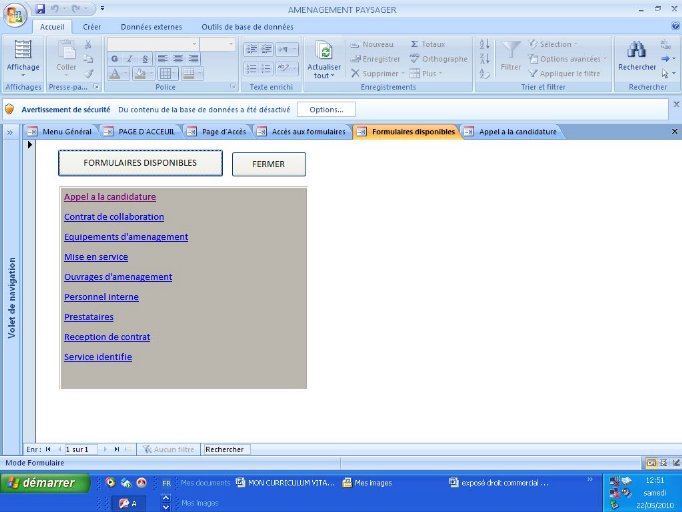
Task: Open the Contrat de collaboration link
Action: tap(114, 217)
